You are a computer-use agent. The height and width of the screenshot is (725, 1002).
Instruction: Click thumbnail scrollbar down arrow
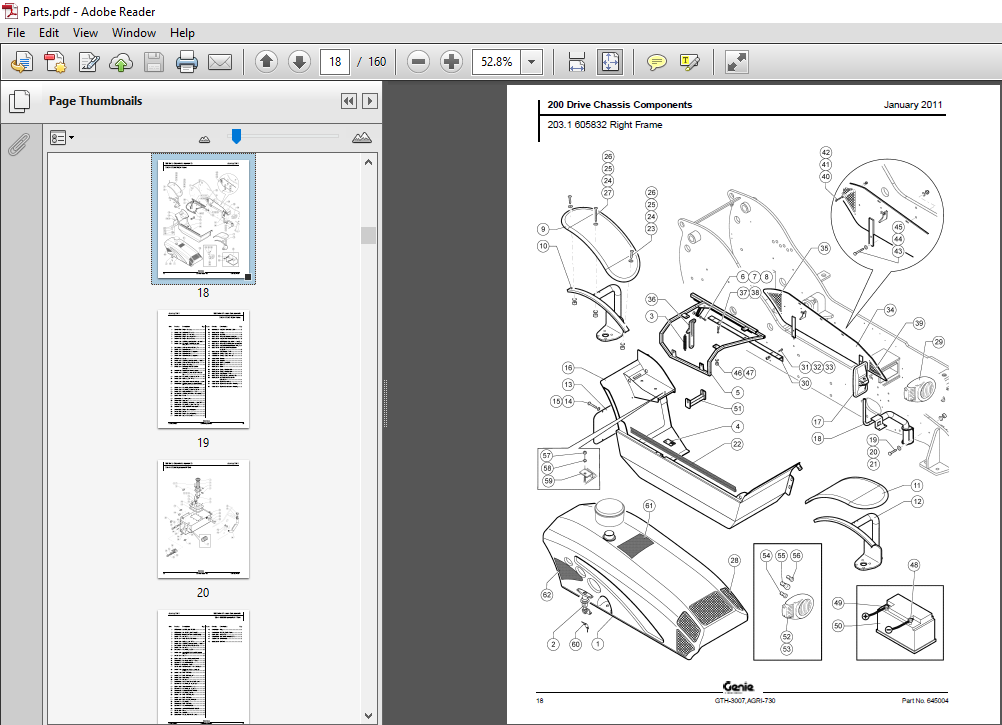click(x=368, y=716)
